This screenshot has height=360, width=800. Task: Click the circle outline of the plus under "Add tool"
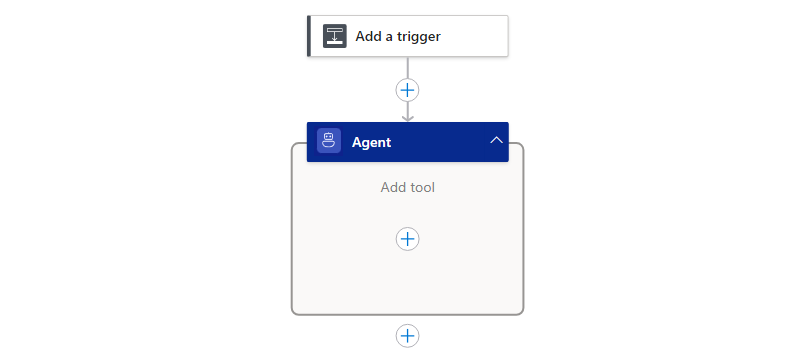(x=397, y=239)
